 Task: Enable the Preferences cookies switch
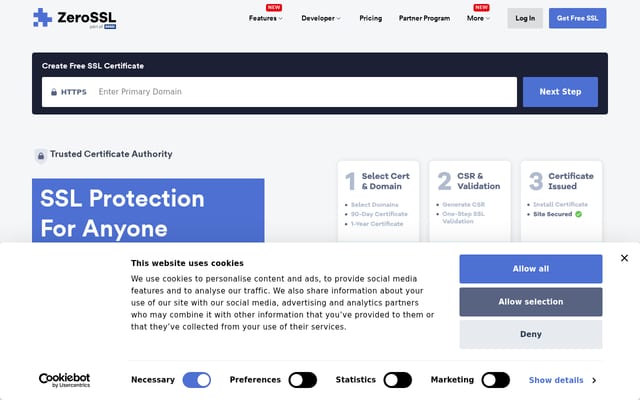(x=302, y=380)
